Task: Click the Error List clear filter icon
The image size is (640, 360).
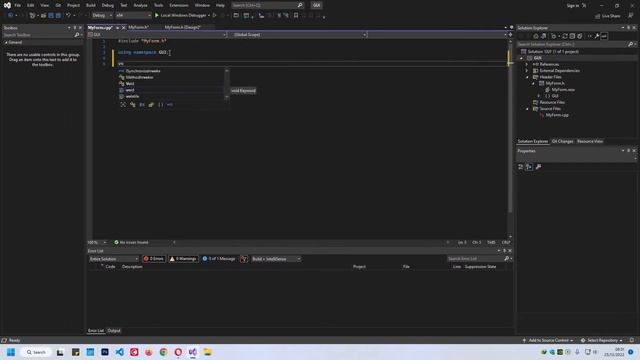Action: tap(244, 259)
